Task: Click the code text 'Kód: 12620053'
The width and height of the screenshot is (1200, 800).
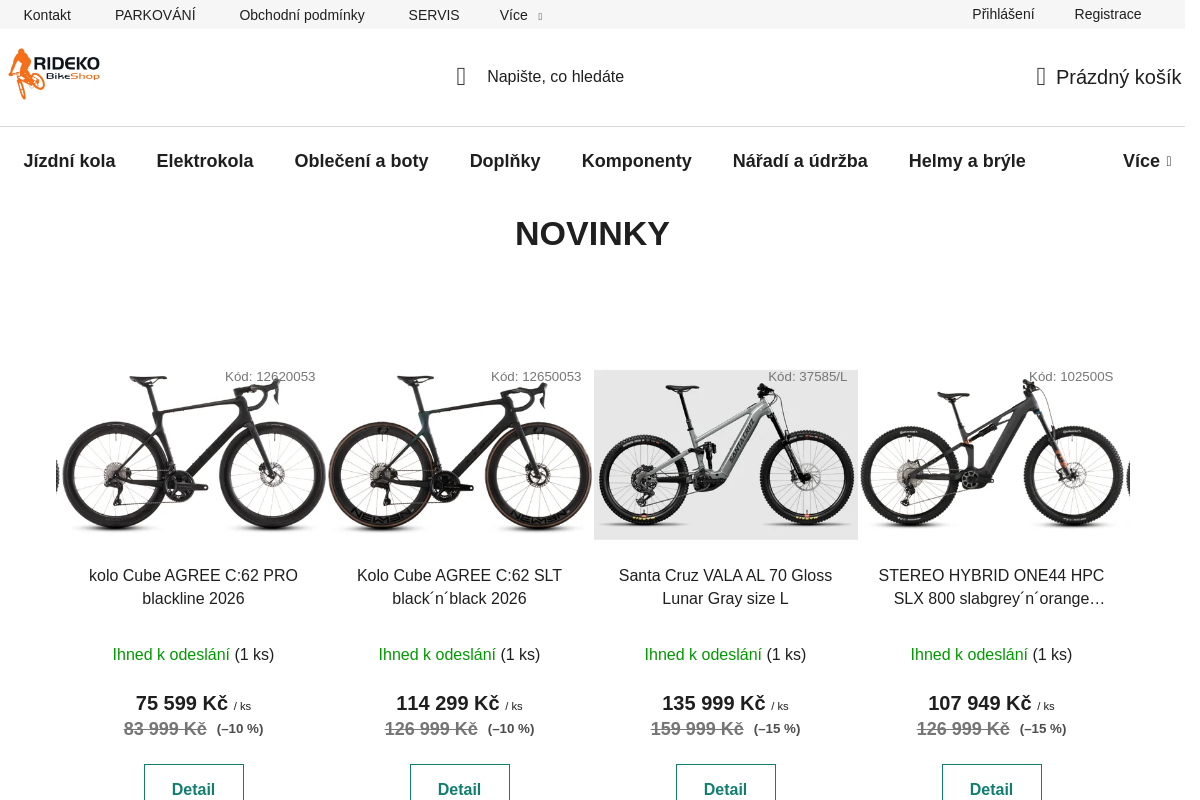Action: [x=270, y=377]
